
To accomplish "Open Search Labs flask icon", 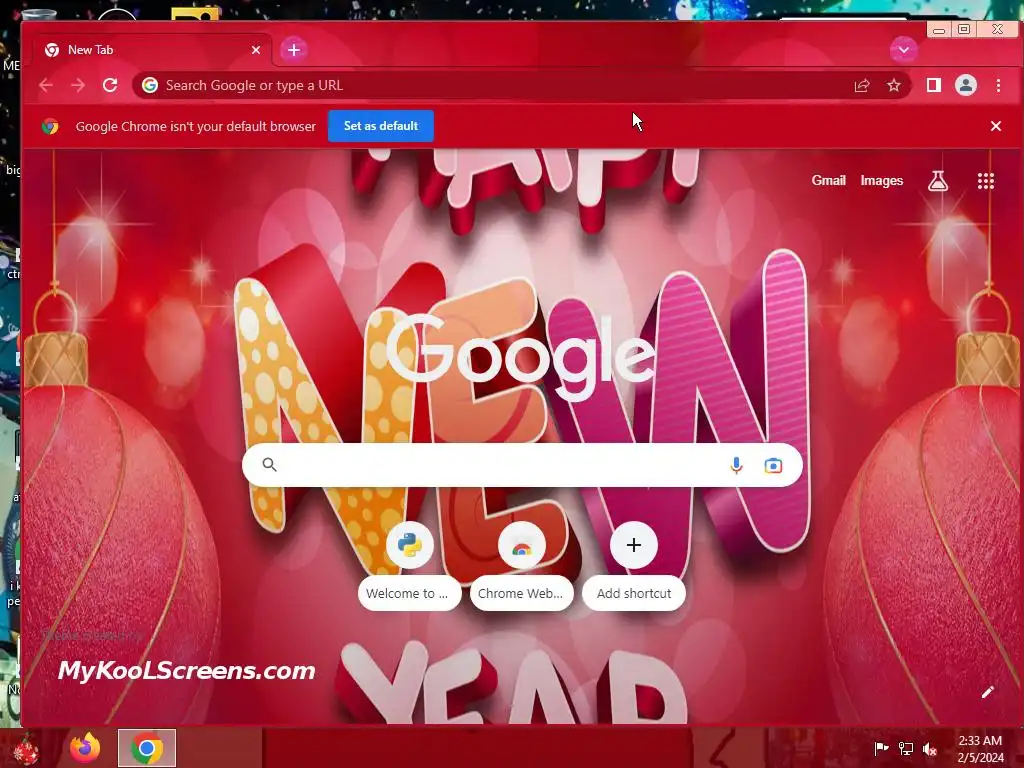I will tap(938, 181).
